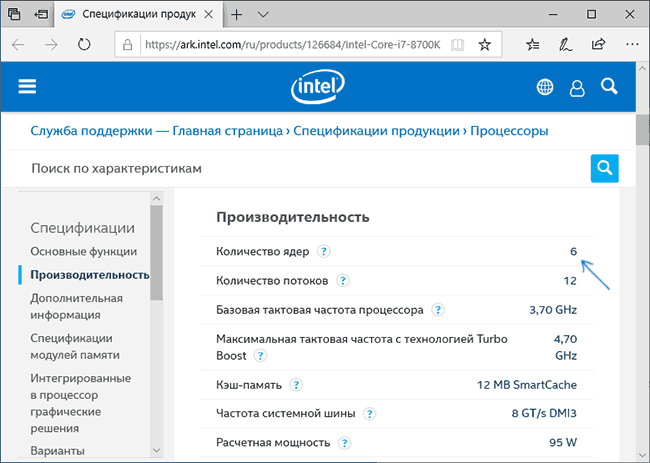Submit the blue specifications search button
Image resolution: width=650 pixels, height=463 pixels.
pos(604,168)
